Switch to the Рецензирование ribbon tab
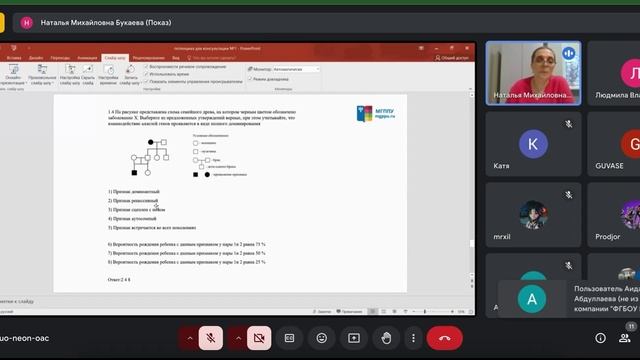Image resolution: width=640 pixels, height=360 pixels. pyautogui.click(x=149, y=58)
